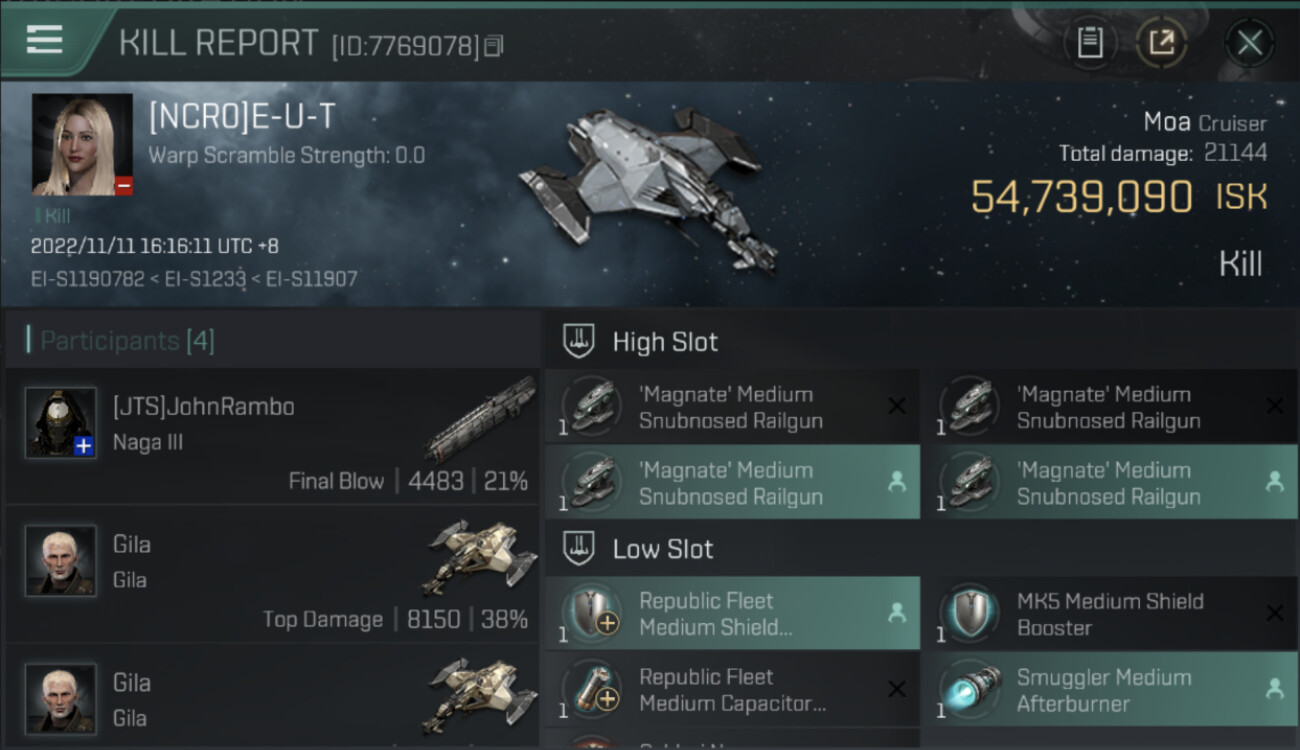Click the [NCRO]E-U-T pilot name
The image size is (1300, 750).
pos(242,117)
